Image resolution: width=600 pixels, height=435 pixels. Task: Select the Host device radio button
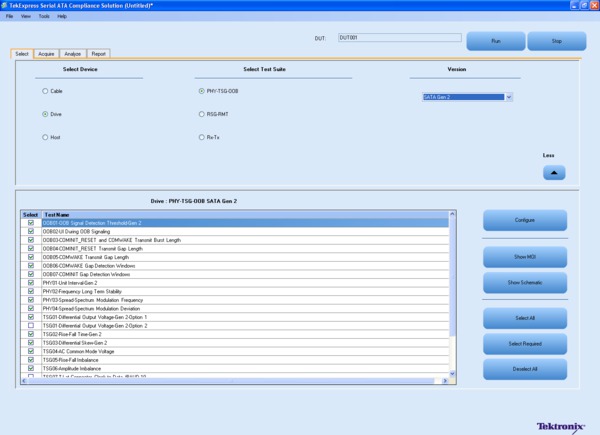[x=45, y=137]
